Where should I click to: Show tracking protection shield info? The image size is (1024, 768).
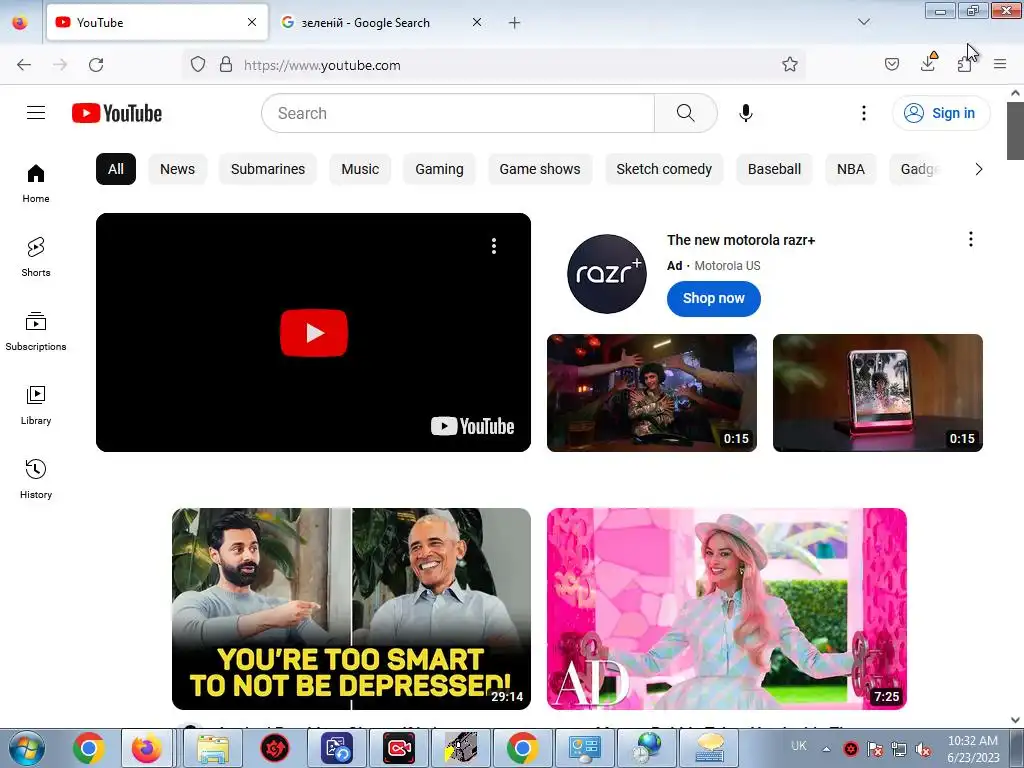pyautogui.click(x=198, y=65)
